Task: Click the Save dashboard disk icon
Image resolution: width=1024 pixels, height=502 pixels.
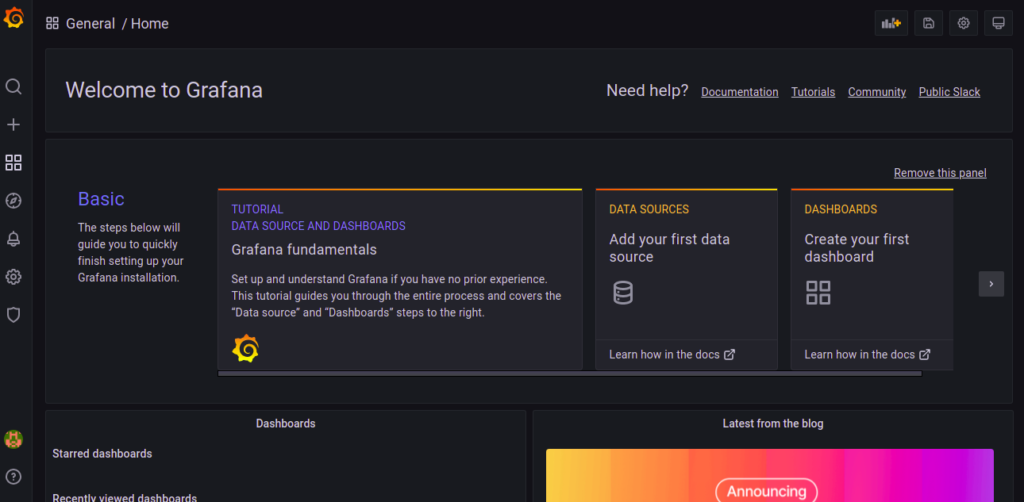Action: 929,23
